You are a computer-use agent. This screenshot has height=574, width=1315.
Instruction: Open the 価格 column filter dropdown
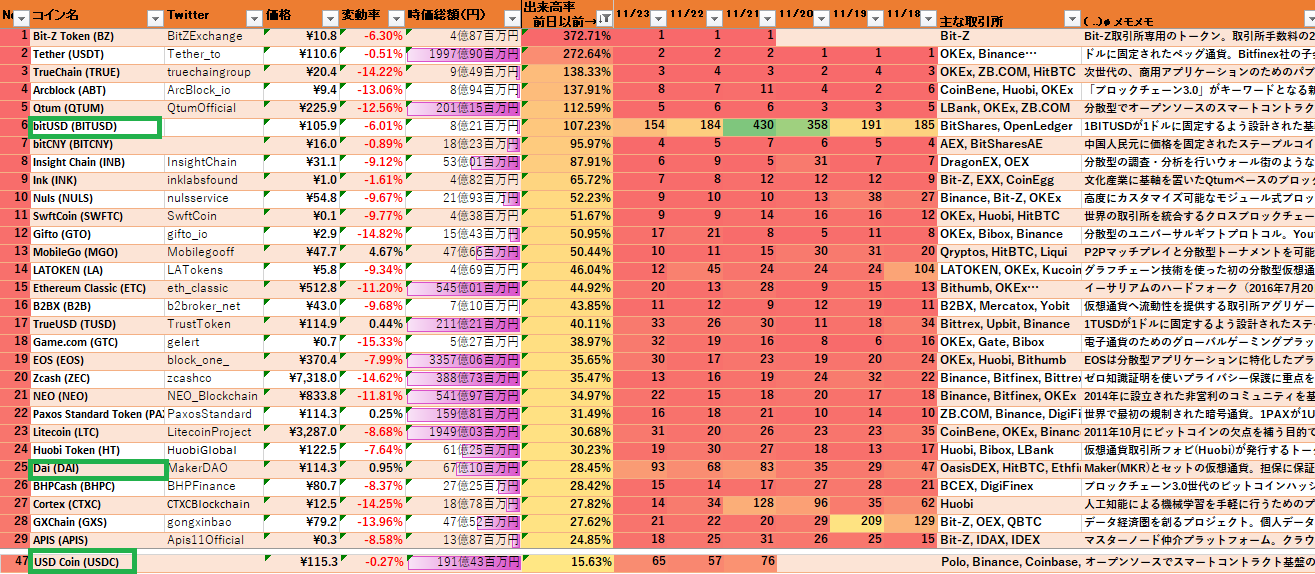[330, 18]
